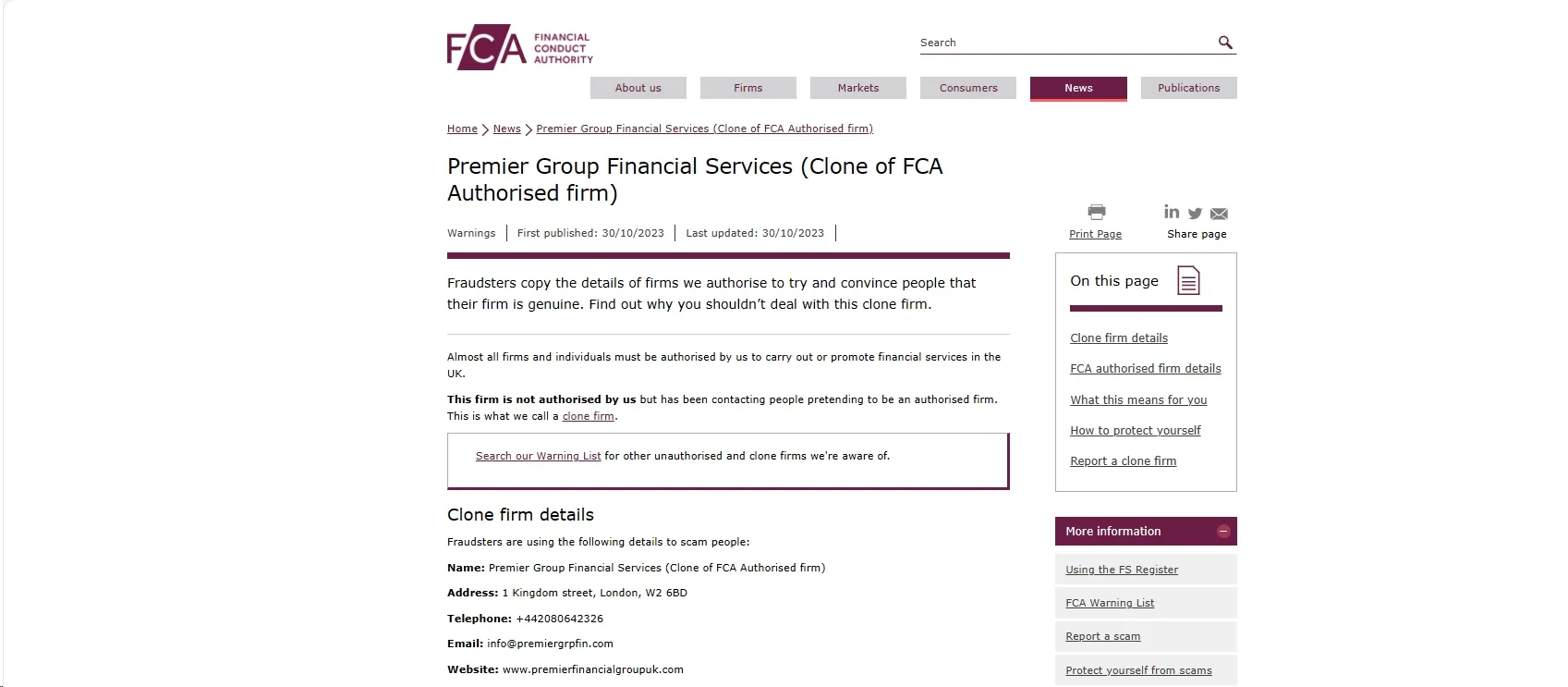Open Search our Warning List link
The image size is (1568, 687).
click(538, 456)
